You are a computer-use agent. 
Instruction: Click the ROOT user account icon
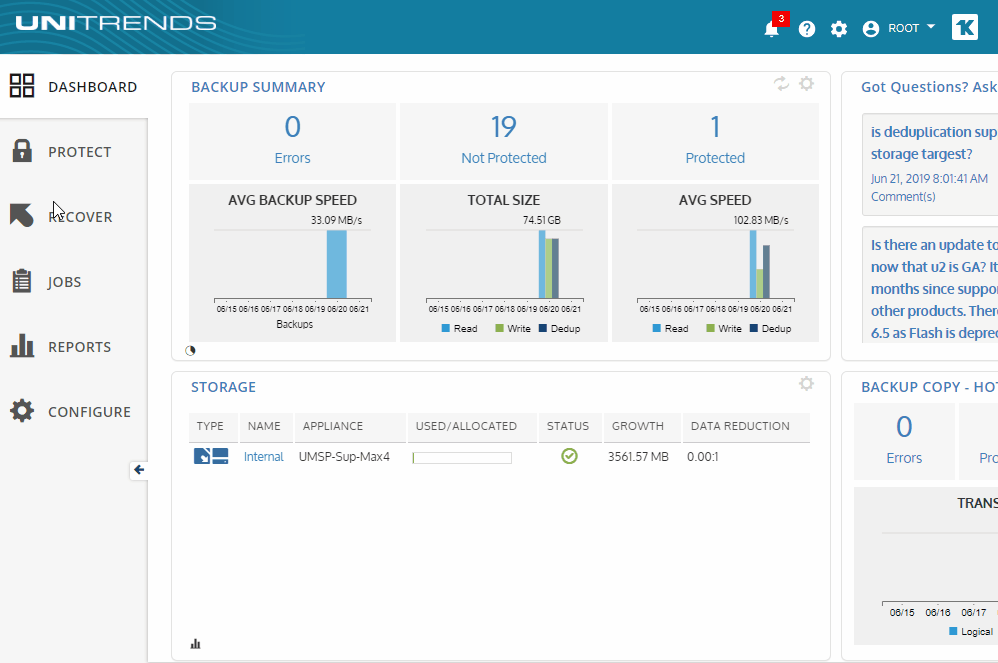click(x=871, y=29)
